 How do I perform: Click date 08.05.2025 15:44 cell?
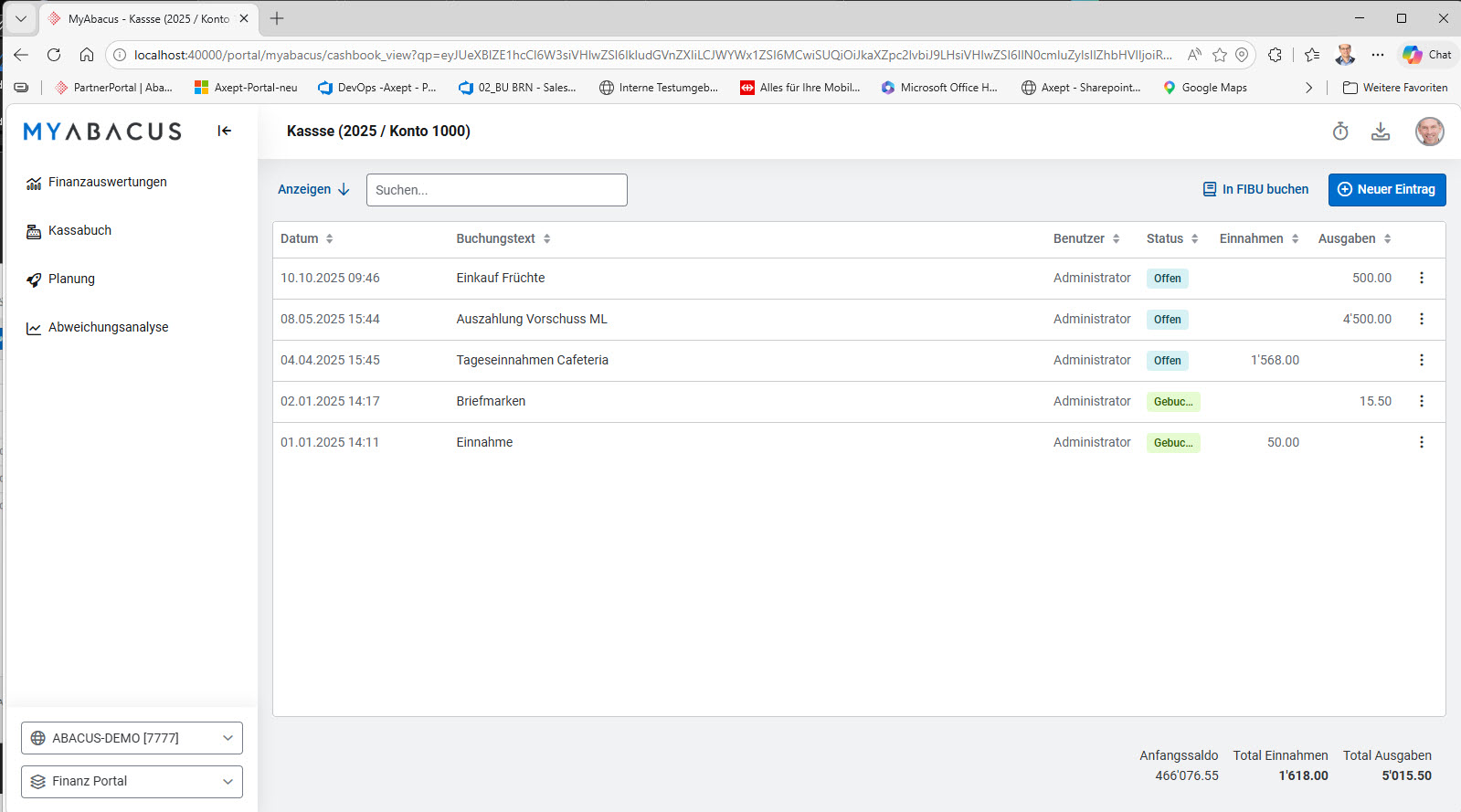330,319
